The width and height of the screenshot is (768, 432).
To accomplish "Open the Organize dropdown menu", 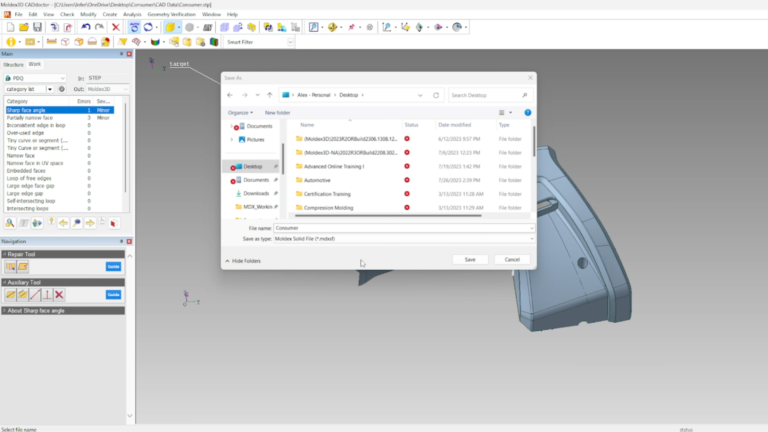I will [240, 113].
